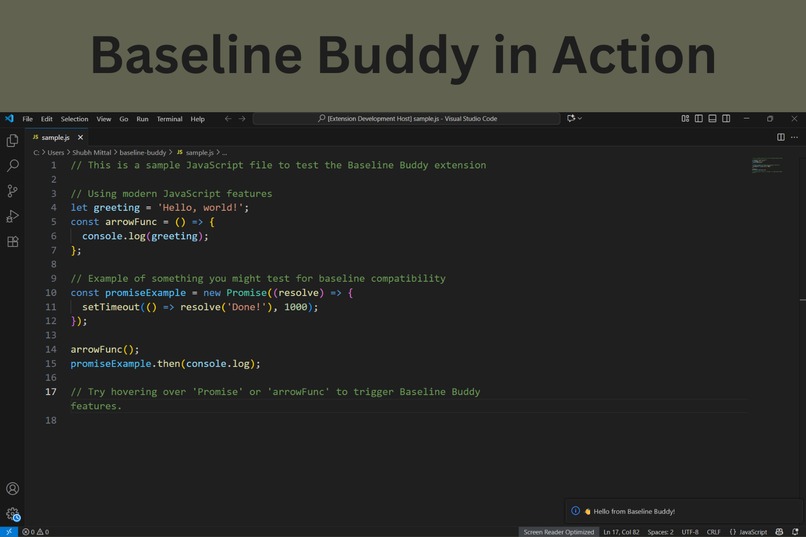
Task: Open the Source Control view
Action: [x=12, y=191]
